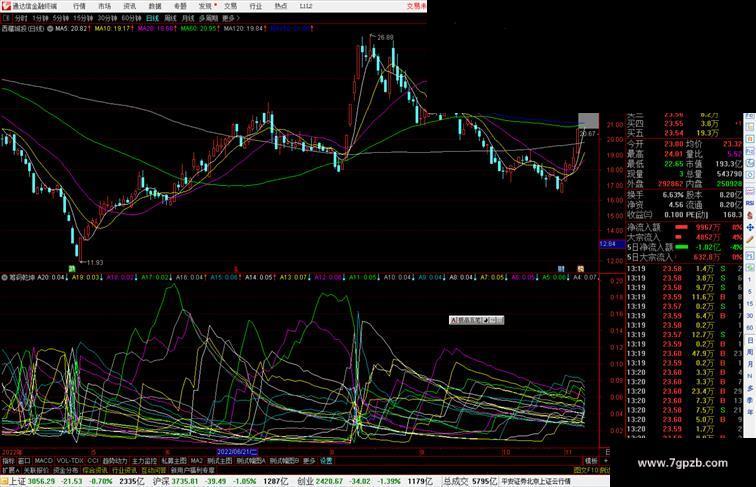Switch chart to 15分钟 period
The width and height of the screenshot is (756, 487).
coord(83,18)
